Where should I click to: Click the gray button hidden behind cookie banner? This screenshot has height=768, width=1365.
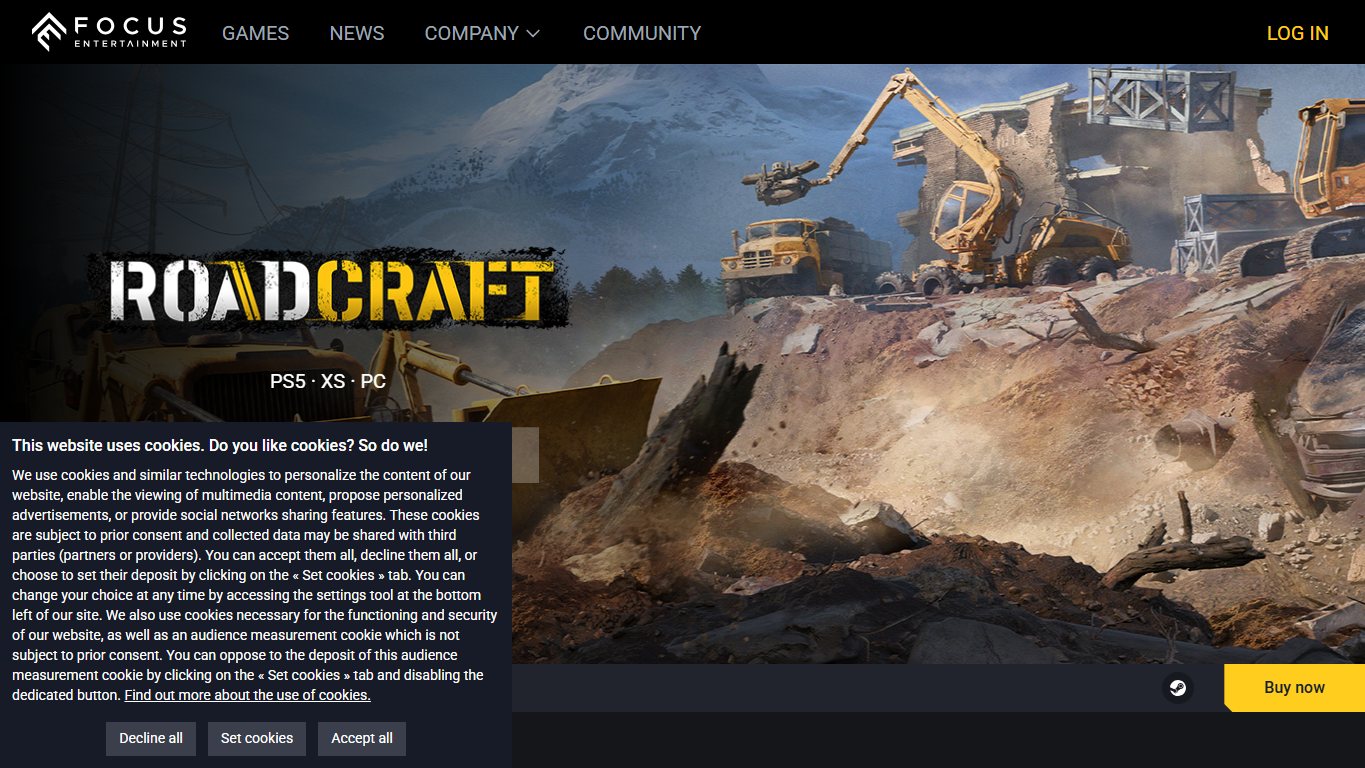point(525,455)
